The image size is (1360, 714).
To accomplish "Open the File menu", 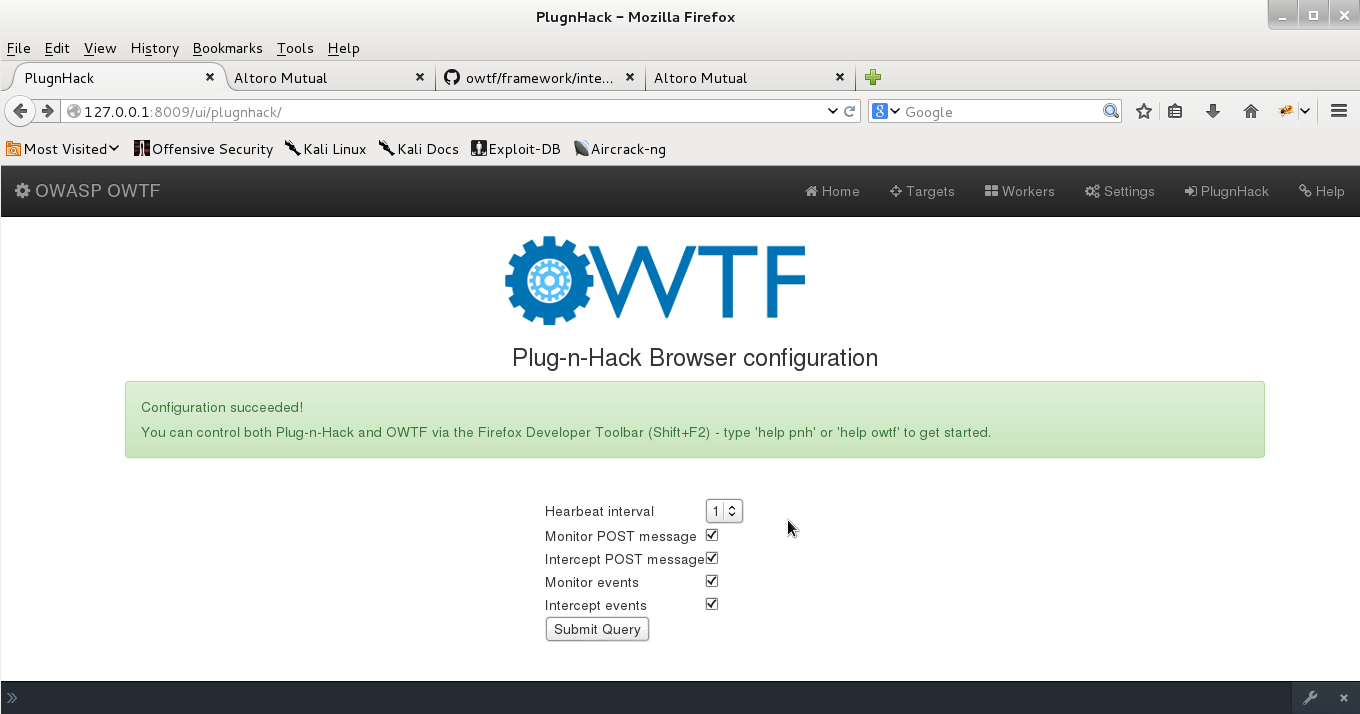I will tap(18, 48).
